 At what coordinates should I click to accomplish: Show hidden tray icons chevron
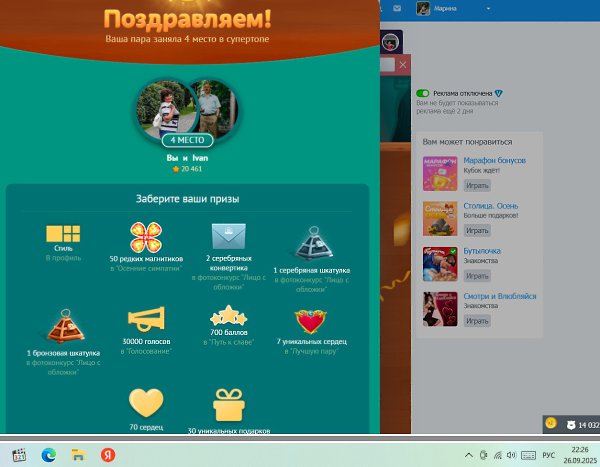point(466,455)
